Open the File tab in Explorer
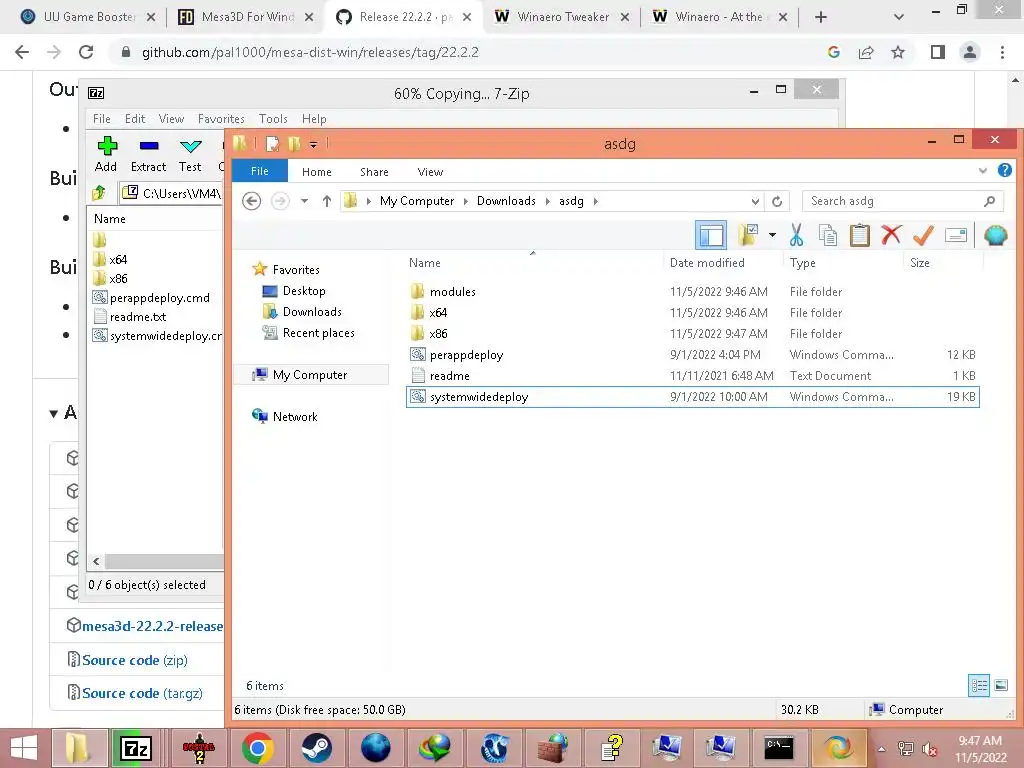The width and height of the screenshot is (1024, 768). 259,171
